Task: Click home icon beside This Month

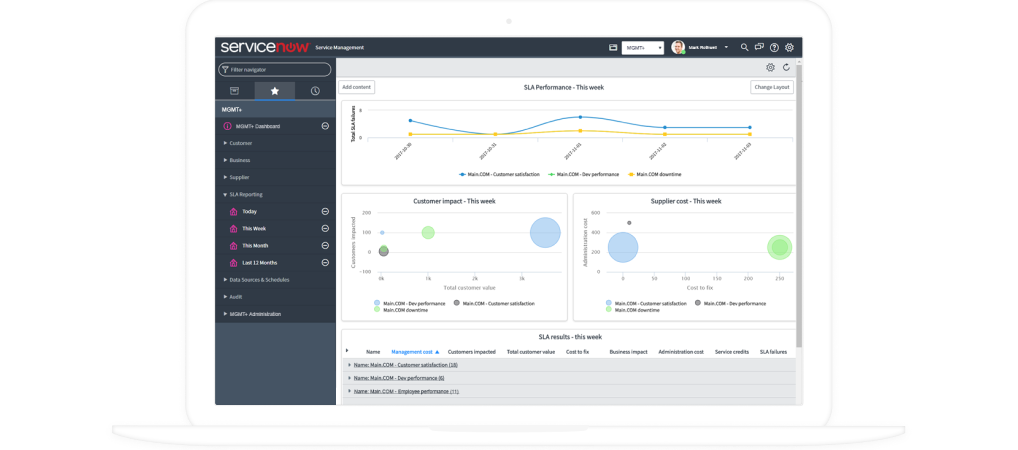Action: (233, 245)
